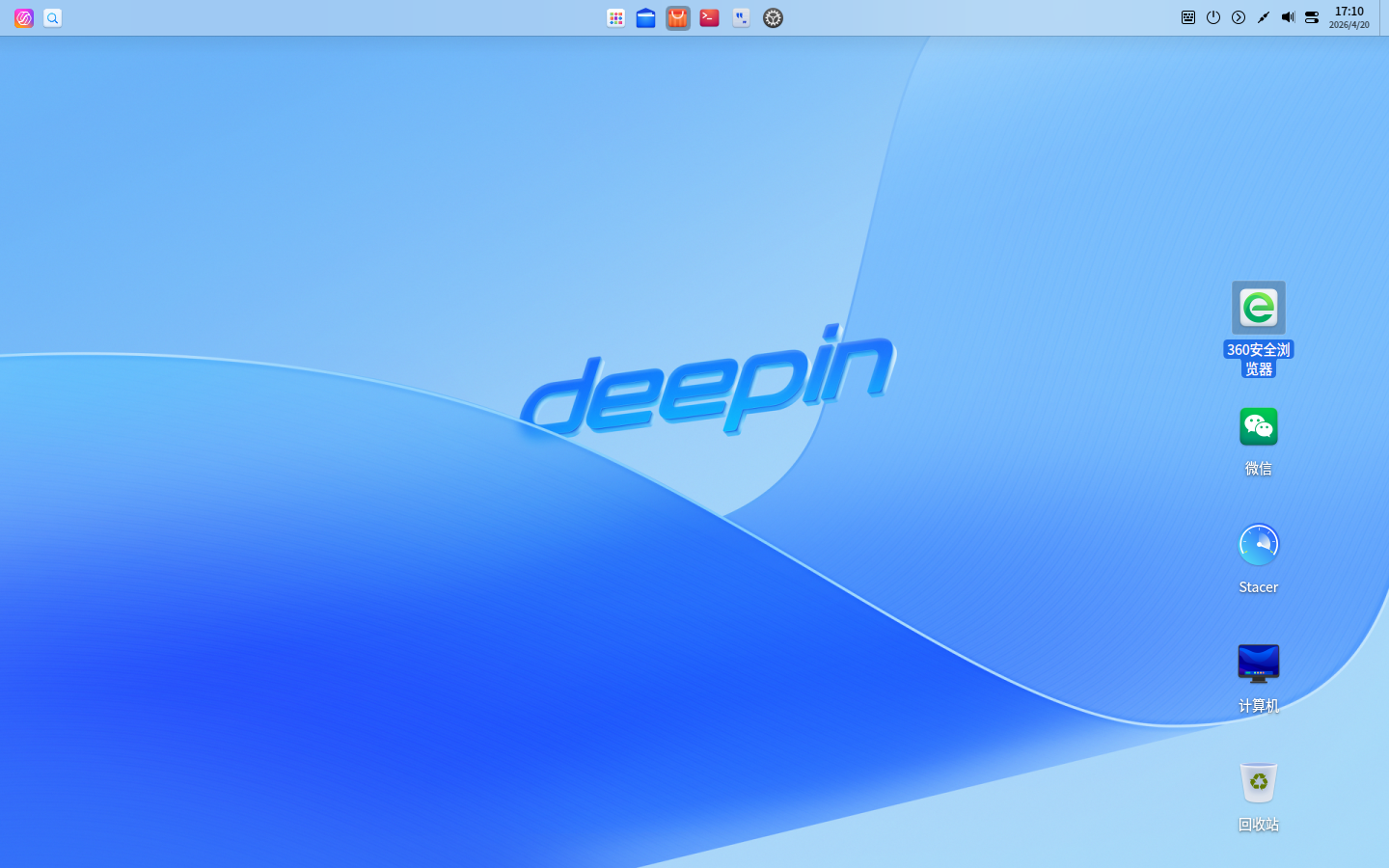
Task: Open the orange App Store bag icon
Action: pyautogui.click(x=678, y=17)
